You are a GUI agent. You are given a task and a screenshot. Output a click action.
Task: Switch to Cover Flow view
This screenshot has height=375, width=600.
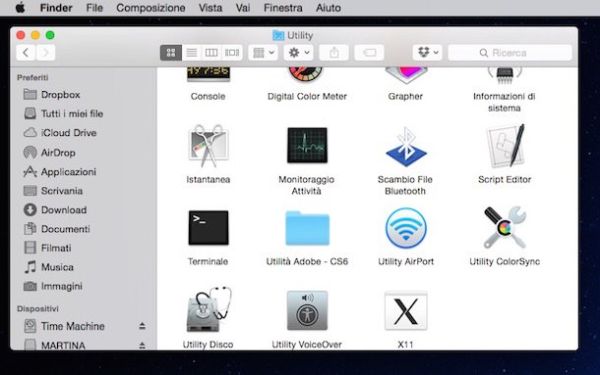point(232,52)
